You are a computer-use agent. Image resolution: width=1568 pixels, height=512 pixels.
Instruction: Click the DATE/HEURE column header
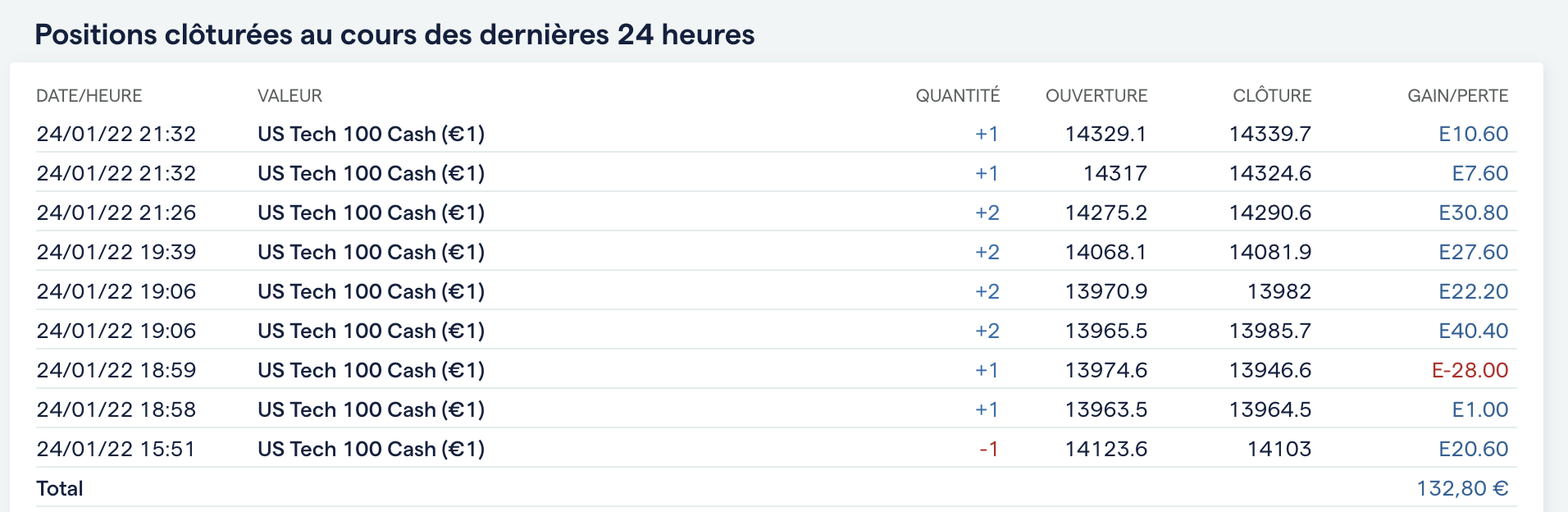(x=89, y=96)
